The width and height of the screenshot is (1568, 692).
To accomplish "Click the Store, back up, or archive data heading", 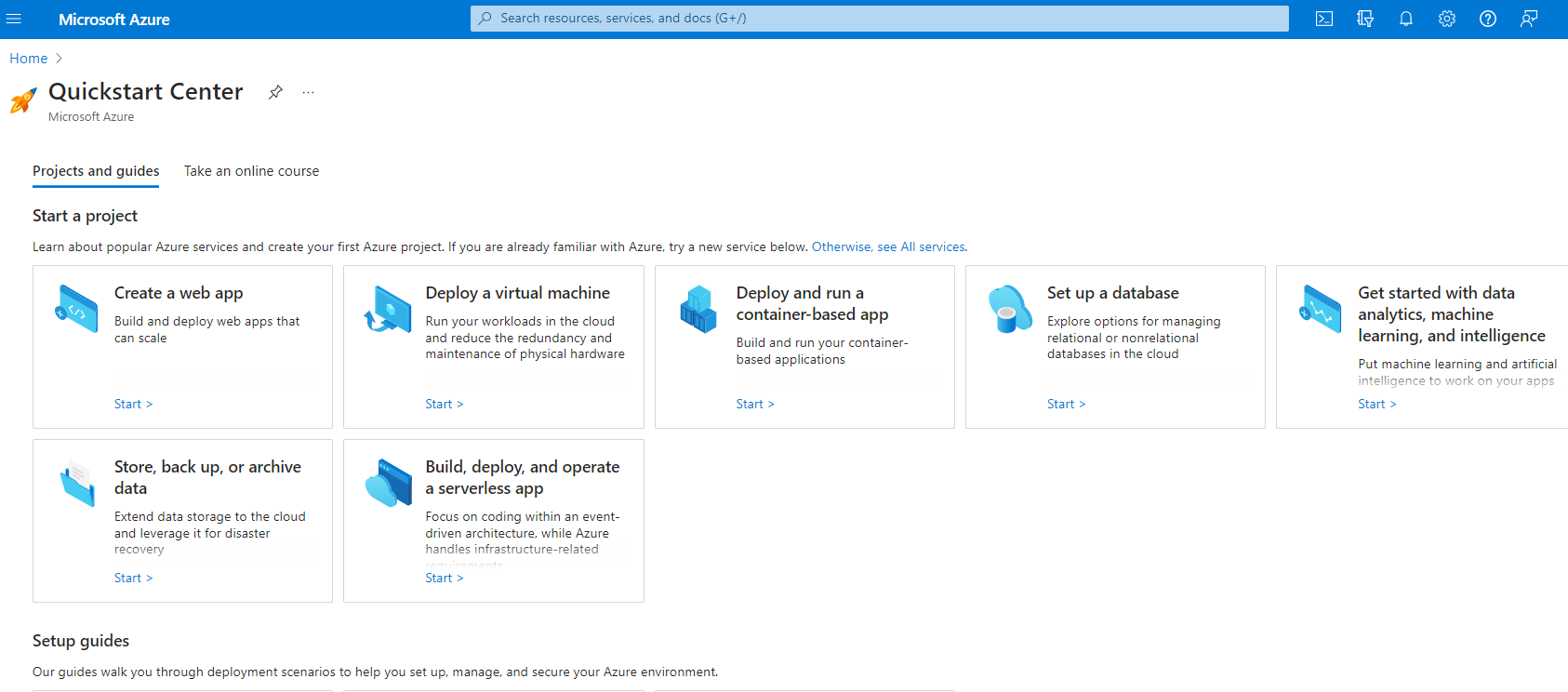I will pos(207,478).
